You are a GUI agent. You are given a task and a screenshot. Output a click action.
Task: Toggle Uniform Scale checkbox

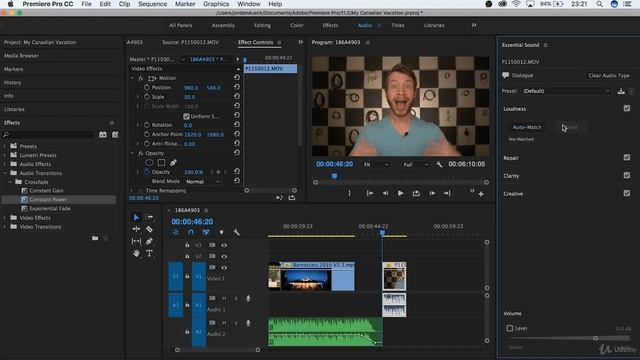coord(186,116)
